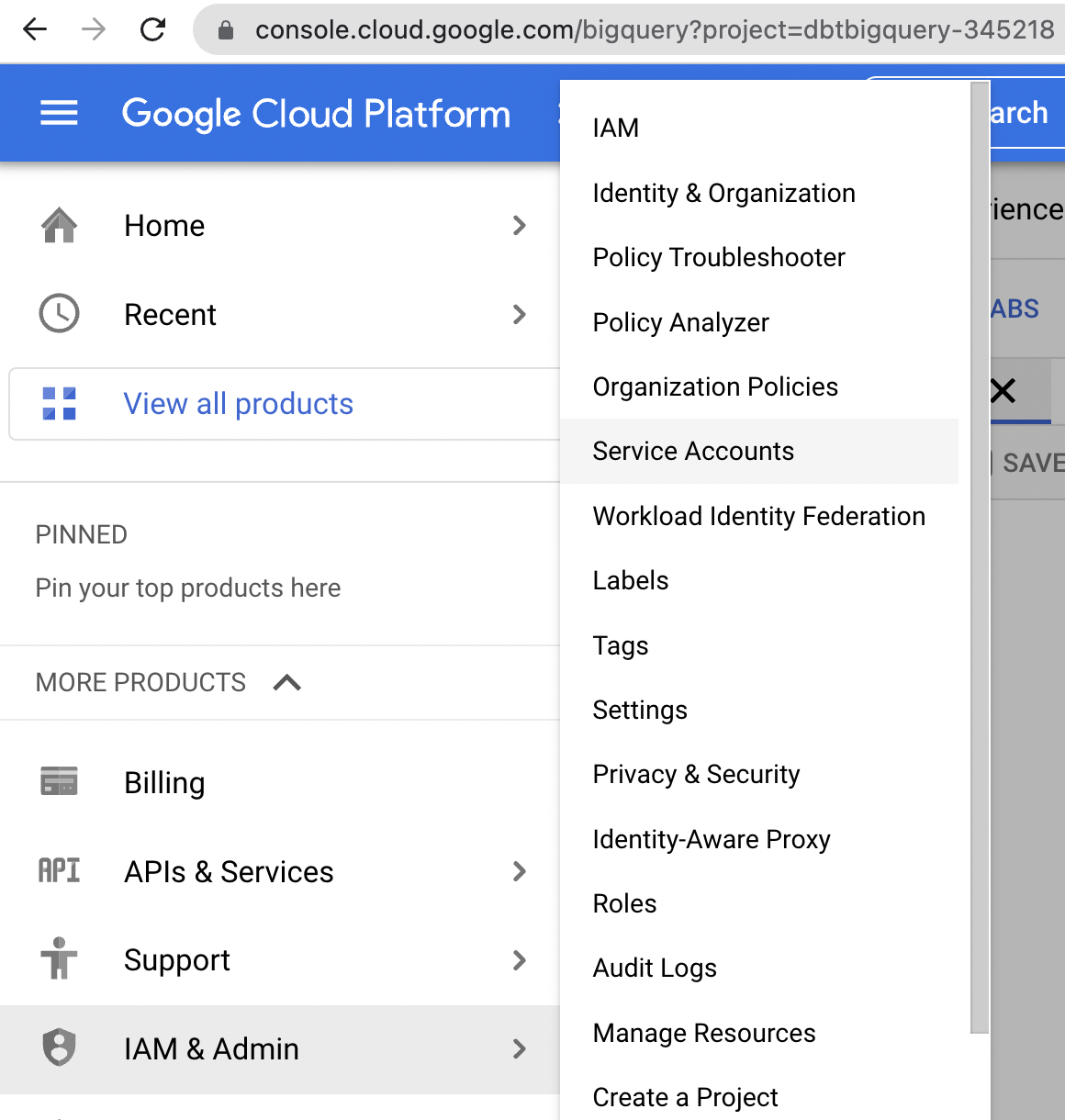The height and width of the screenshot is (1120, 1065).
Task: Click View all products
Action: pos(285,404)
